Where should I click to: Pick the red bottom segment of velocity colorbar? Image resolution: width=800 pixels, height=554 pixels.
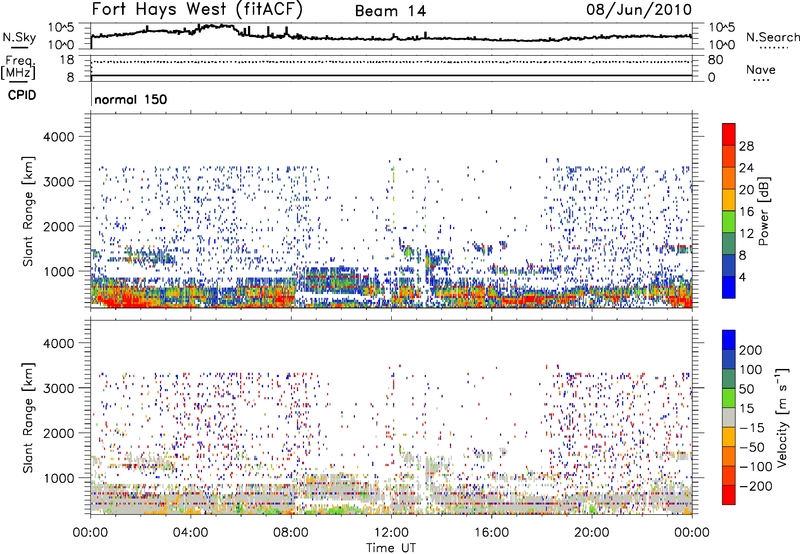(729, 495)
